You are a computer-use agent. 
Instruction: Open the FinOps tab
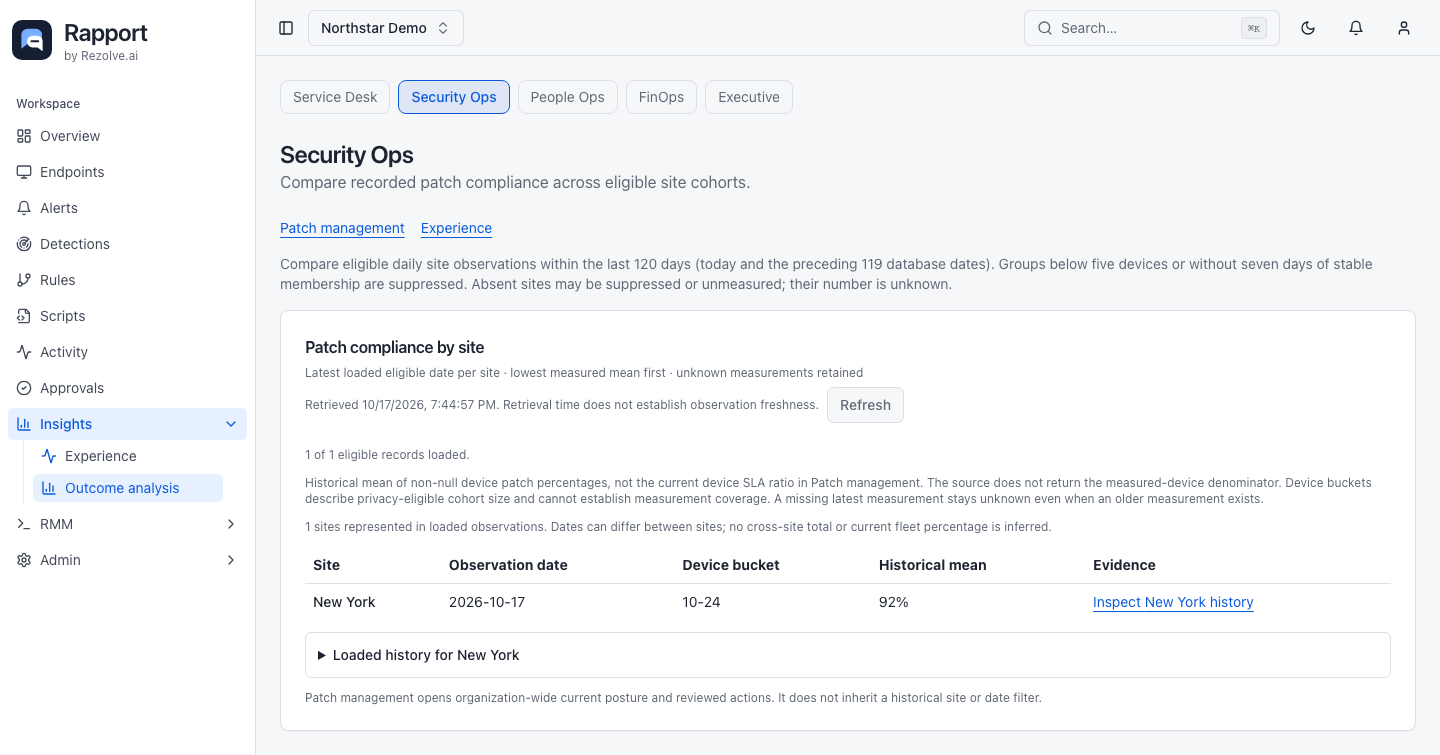[661, 97]
